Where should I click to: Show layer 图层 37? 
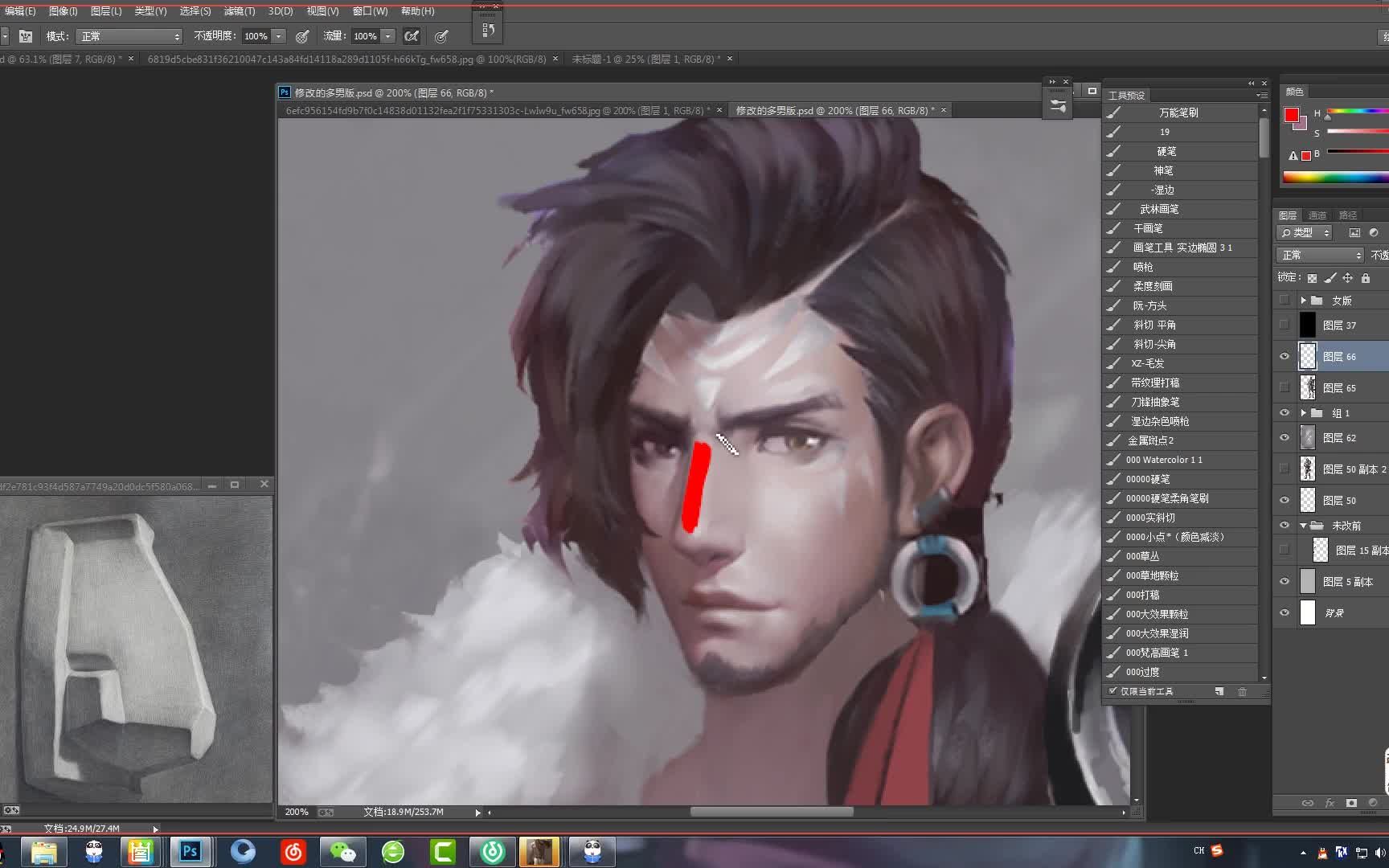(x=1285, y=325)
